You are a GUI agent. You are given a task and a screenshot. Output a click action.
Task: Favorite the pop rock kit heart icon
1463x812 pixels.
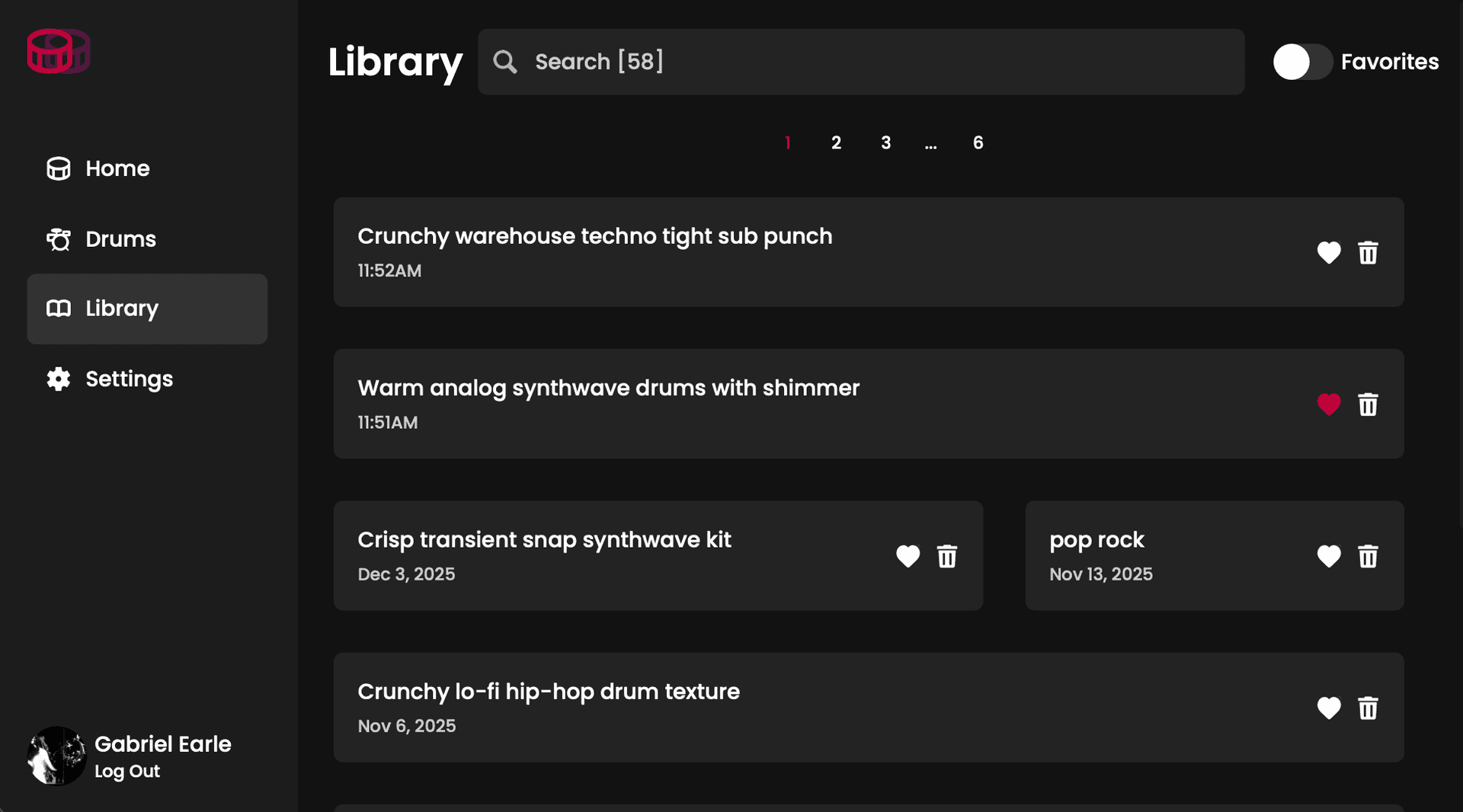click(x=1328, y=556)
